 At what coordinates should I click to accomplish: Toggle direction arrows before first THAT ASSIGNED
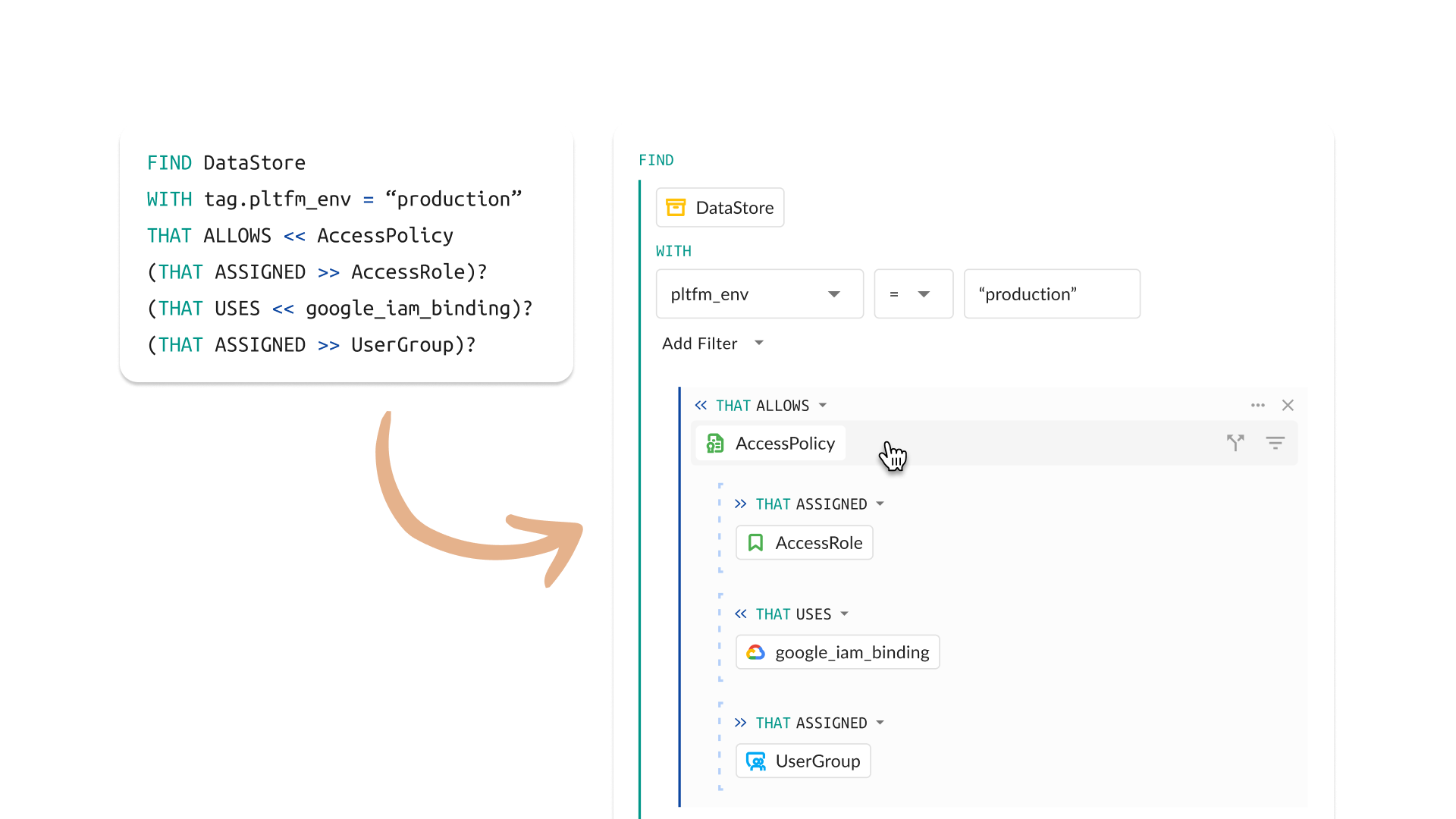[x=741, y=504]
